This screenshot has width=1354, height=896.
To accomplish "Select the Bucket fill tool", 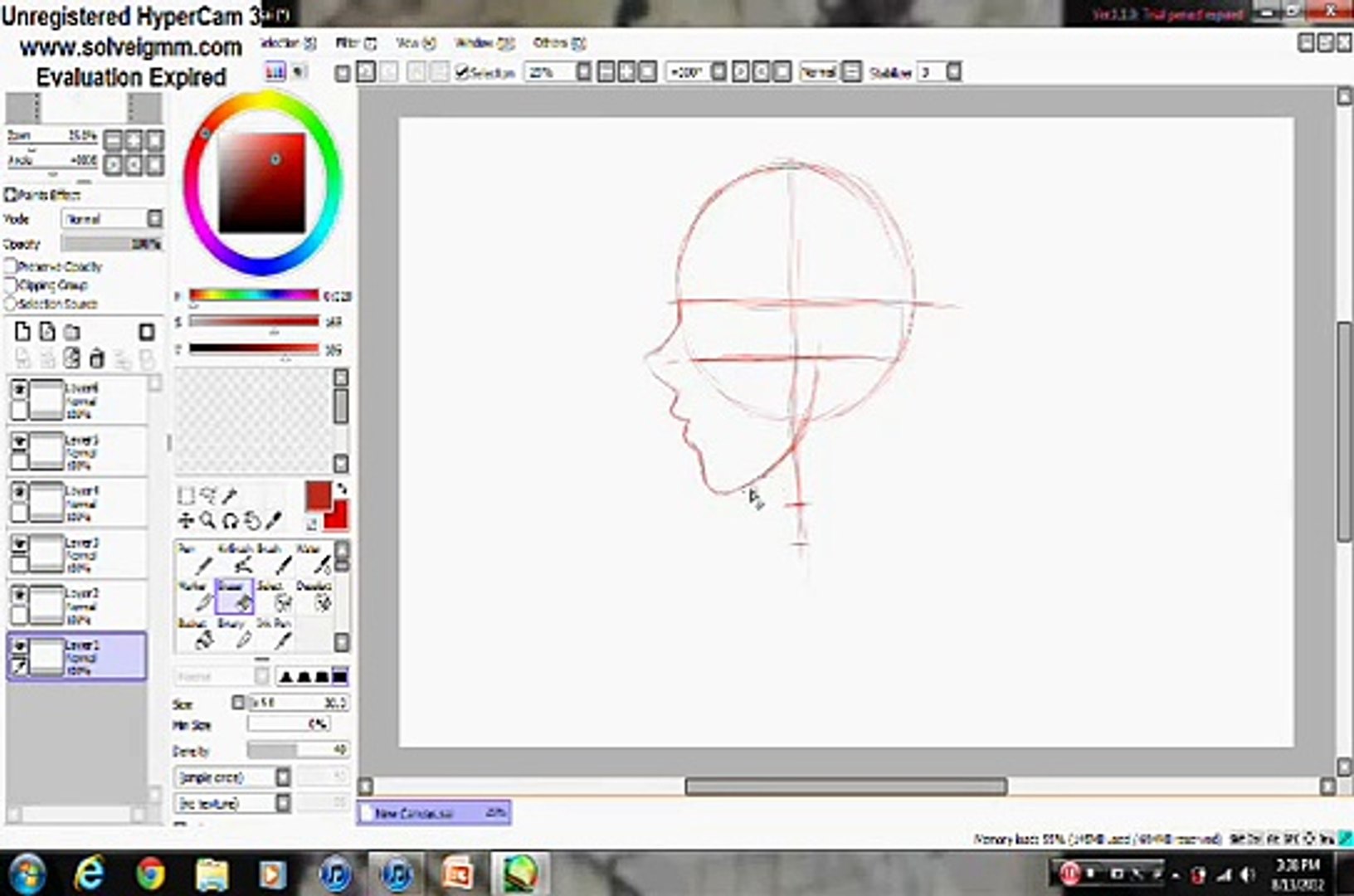I will (197, 634).
